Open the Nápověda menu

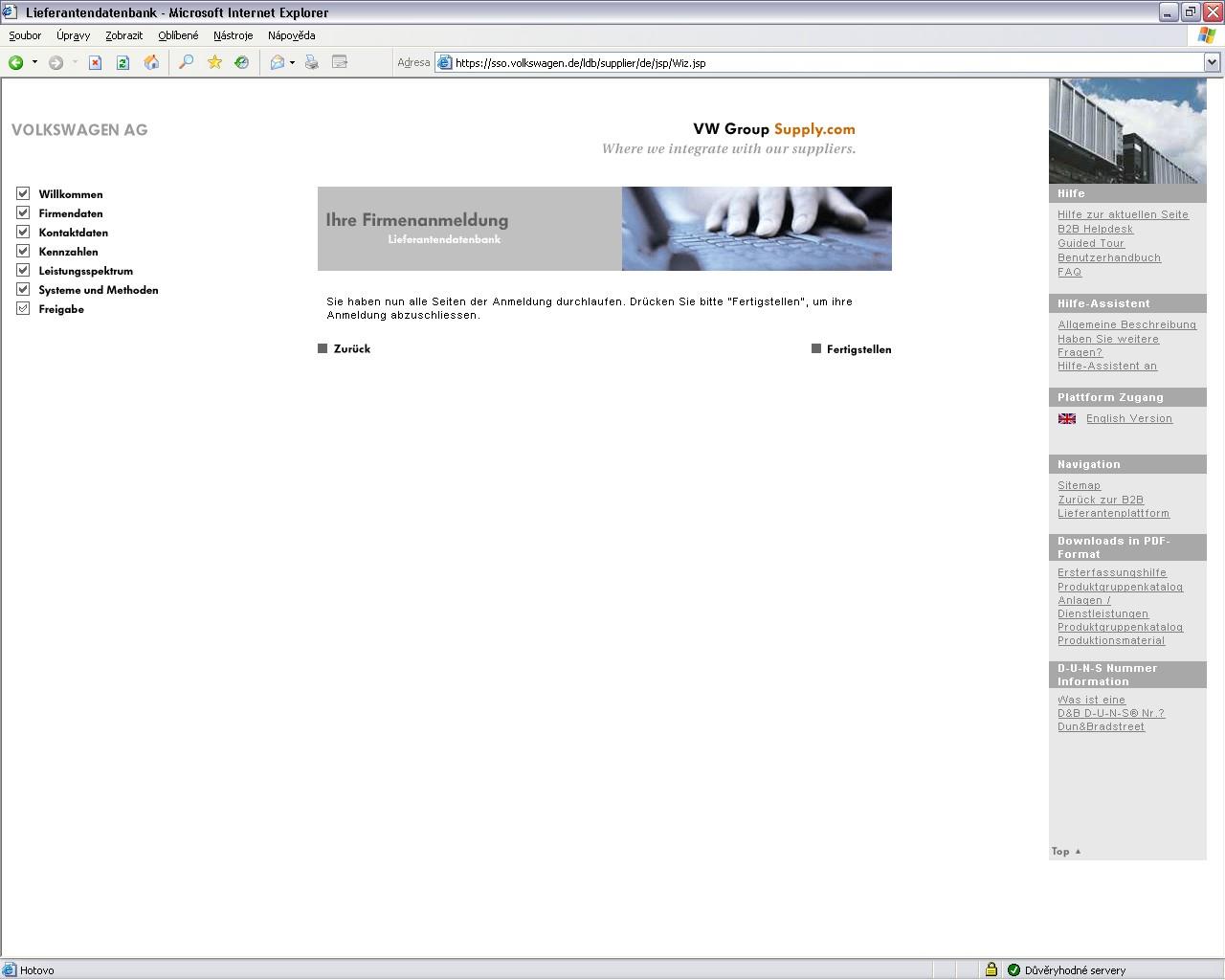tap(291, 35)
